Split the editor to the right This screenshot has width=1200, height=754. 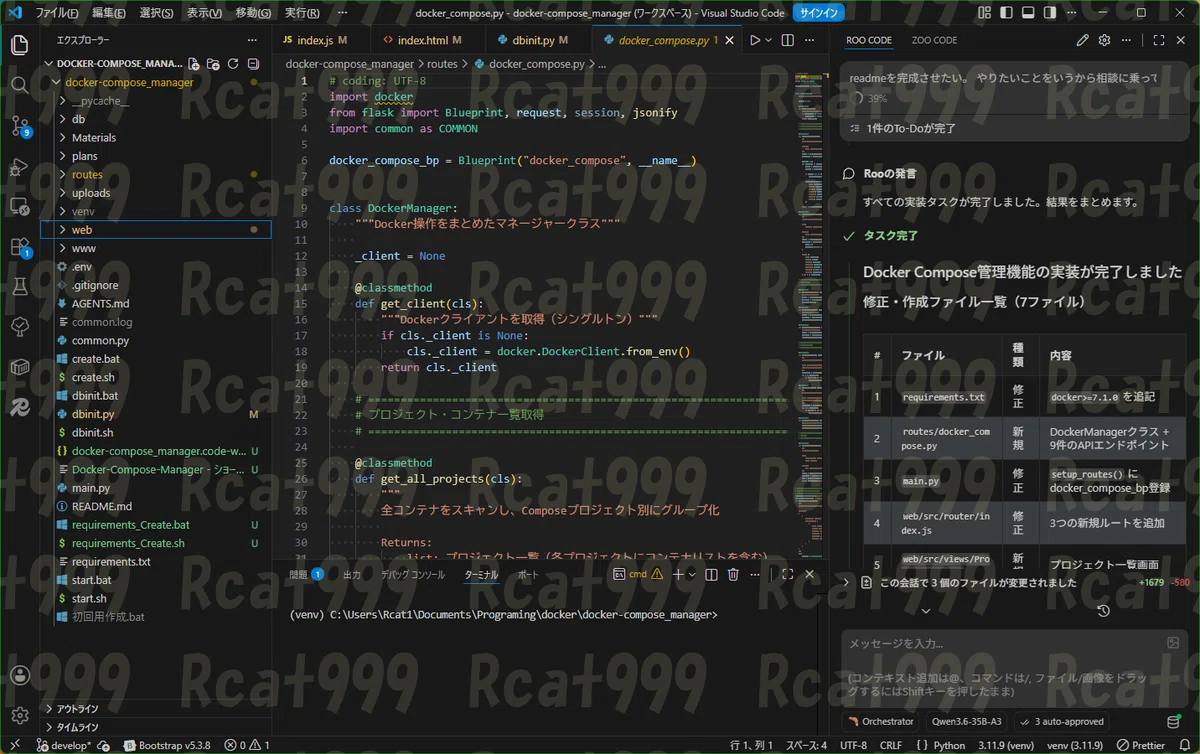pos(787,40)
